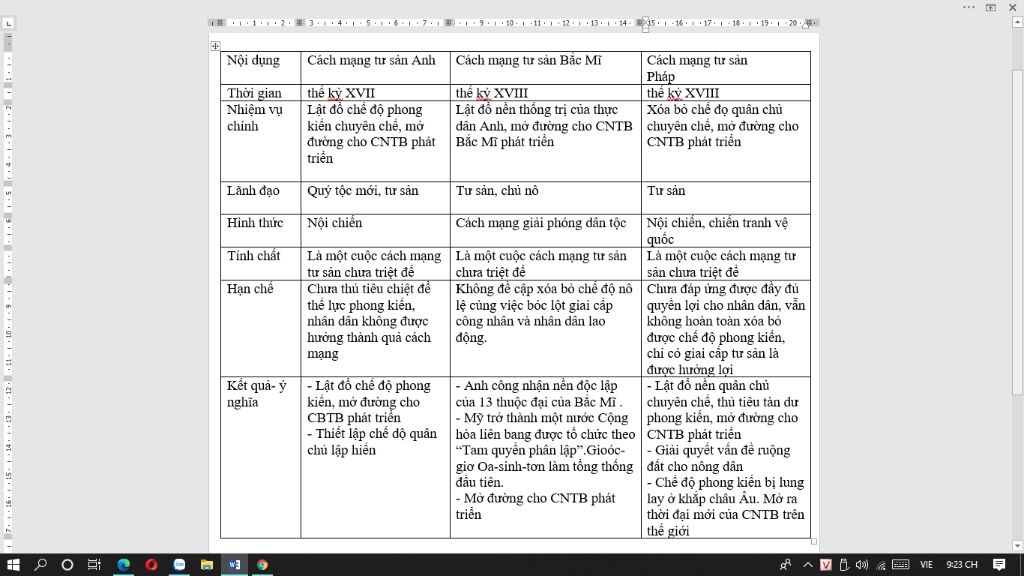The height and width of the screenshot is (576, 1024).
Task: Click the VIE language indicator
Action: click(x=926, y=565)
